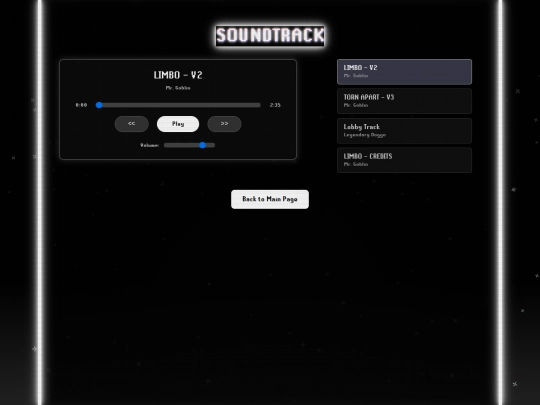Click the blue volume slider knob
The width and height of the screenshot is (540, 405).
[x=203, y=145]
